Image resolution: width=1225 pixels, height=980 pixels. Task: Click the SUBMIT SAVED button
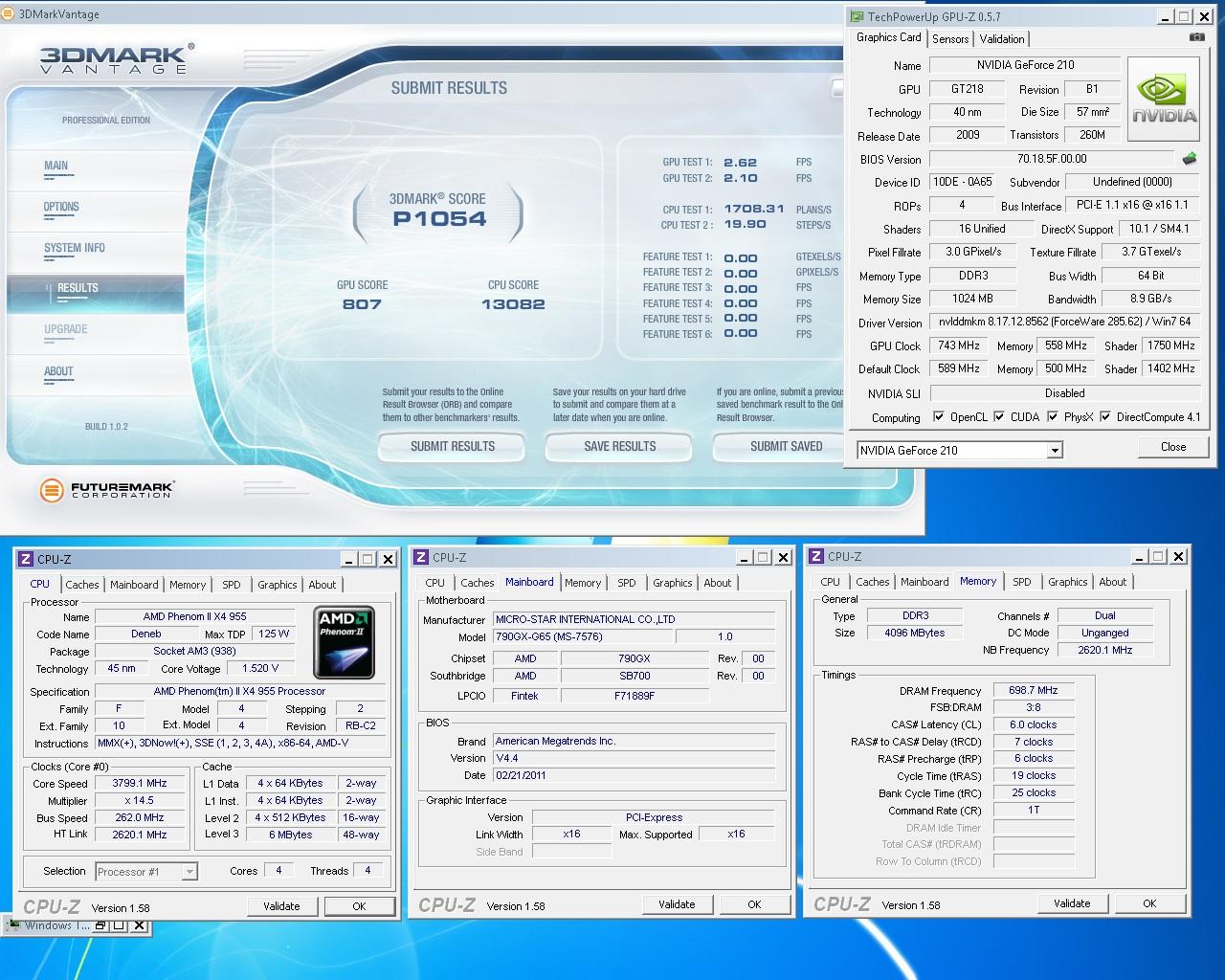(786, 447)
